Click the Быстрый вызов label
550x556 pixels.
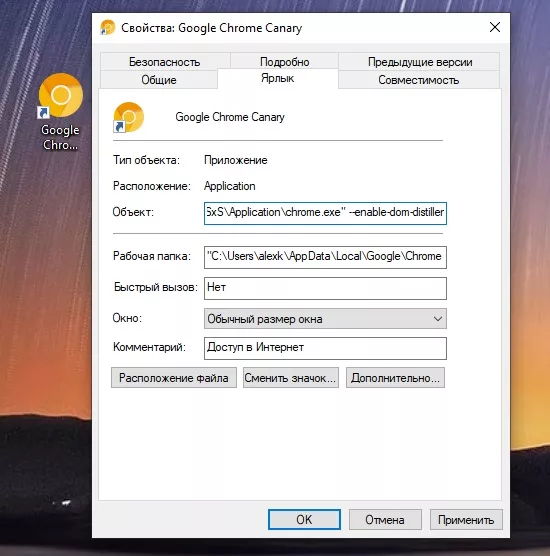click(x=156, y=287)
